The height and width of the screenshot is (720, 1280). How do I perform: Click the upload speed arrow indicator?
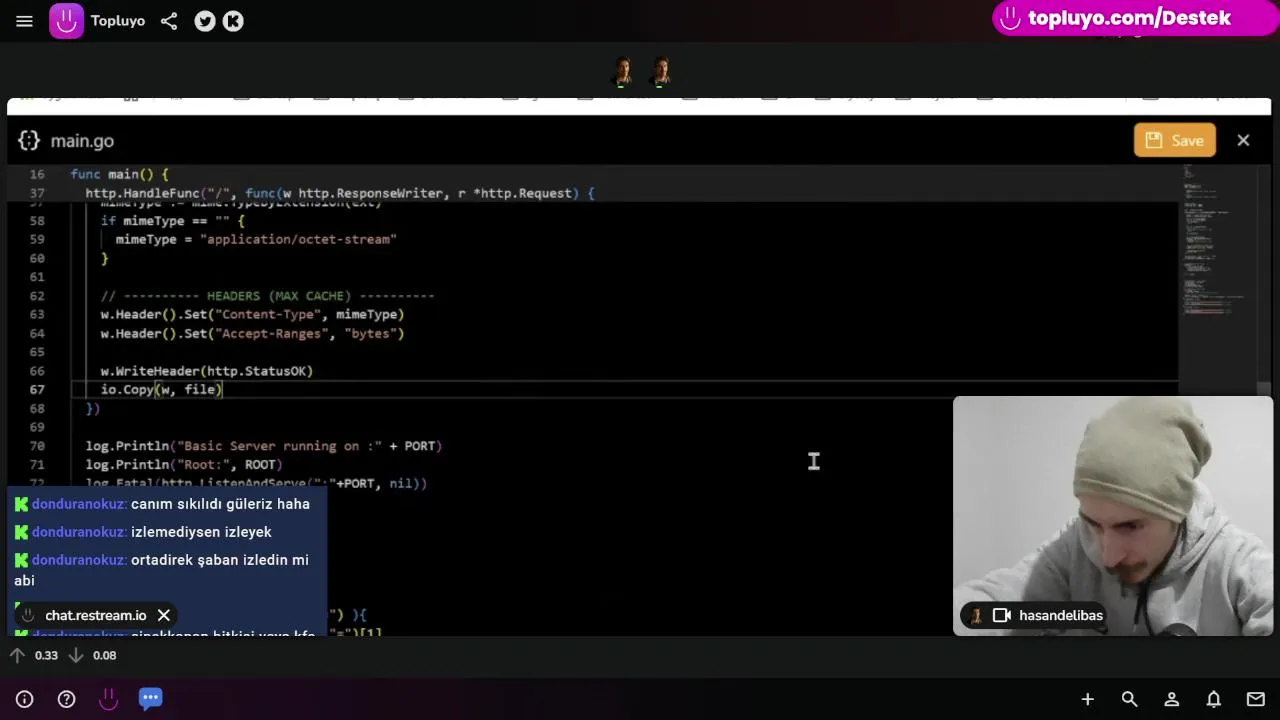coord(17,655)
